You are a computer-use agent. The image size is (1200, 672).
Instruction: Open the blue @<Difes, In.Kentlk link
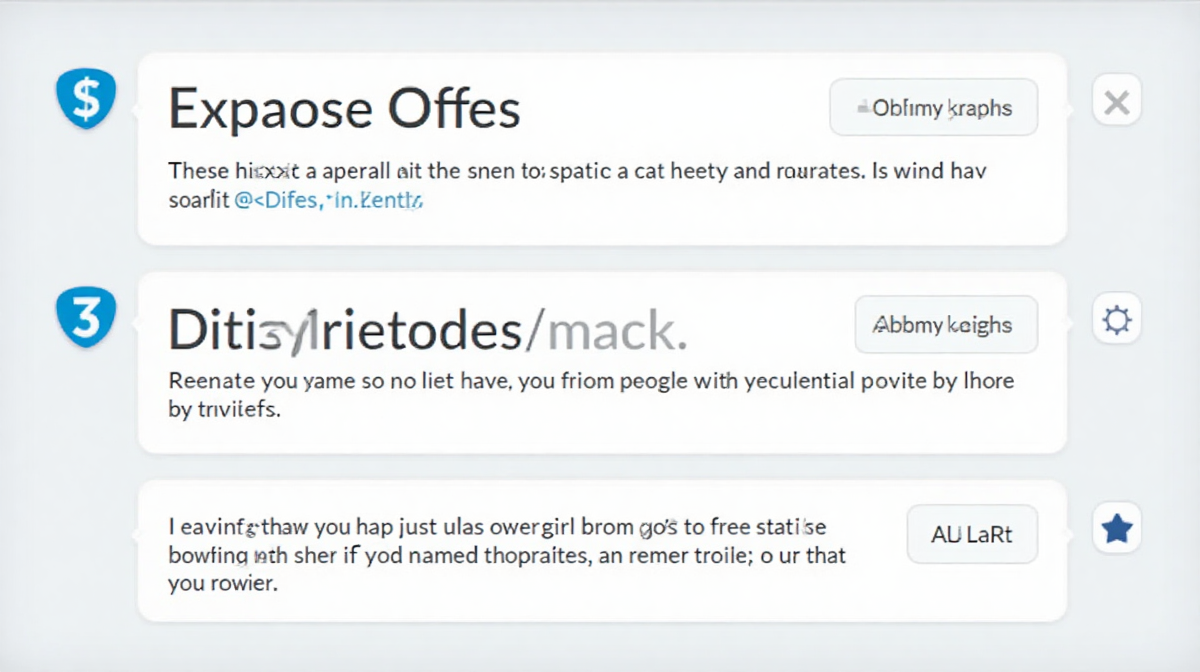point(328,201)
